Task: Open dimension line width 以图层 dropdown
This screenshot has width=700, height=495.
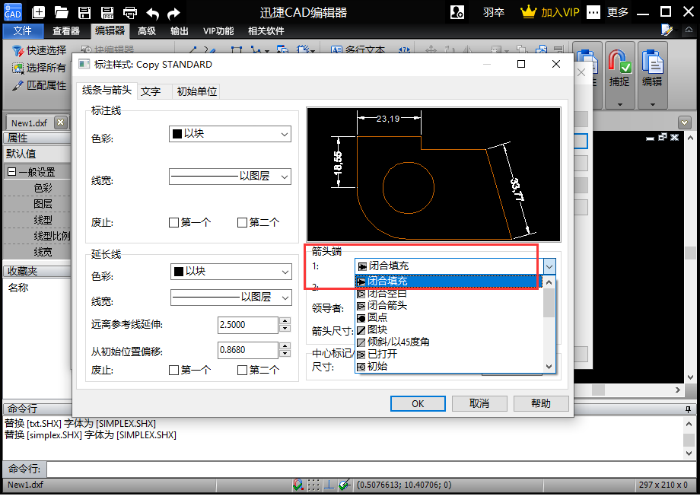Action: tap(230, 176)
